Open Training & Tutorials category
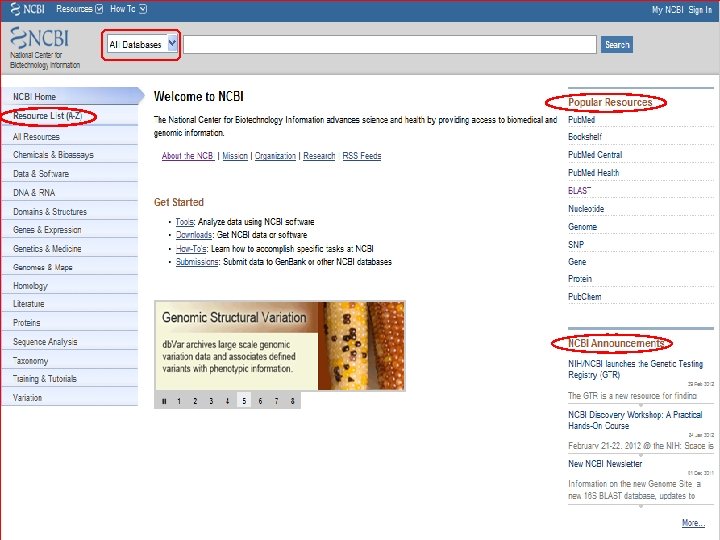Viewport: 720px width, 540px height. pyautogui.click(x=70, y=379)
